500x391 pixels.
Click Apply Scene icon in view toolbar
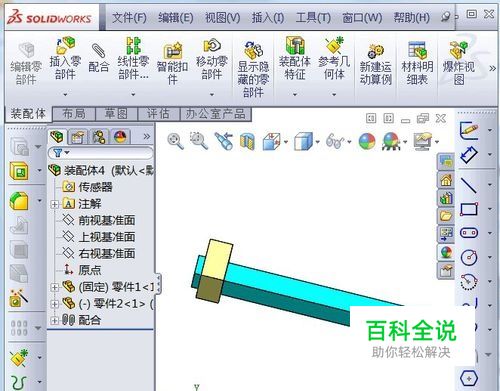tap(391, 141)
